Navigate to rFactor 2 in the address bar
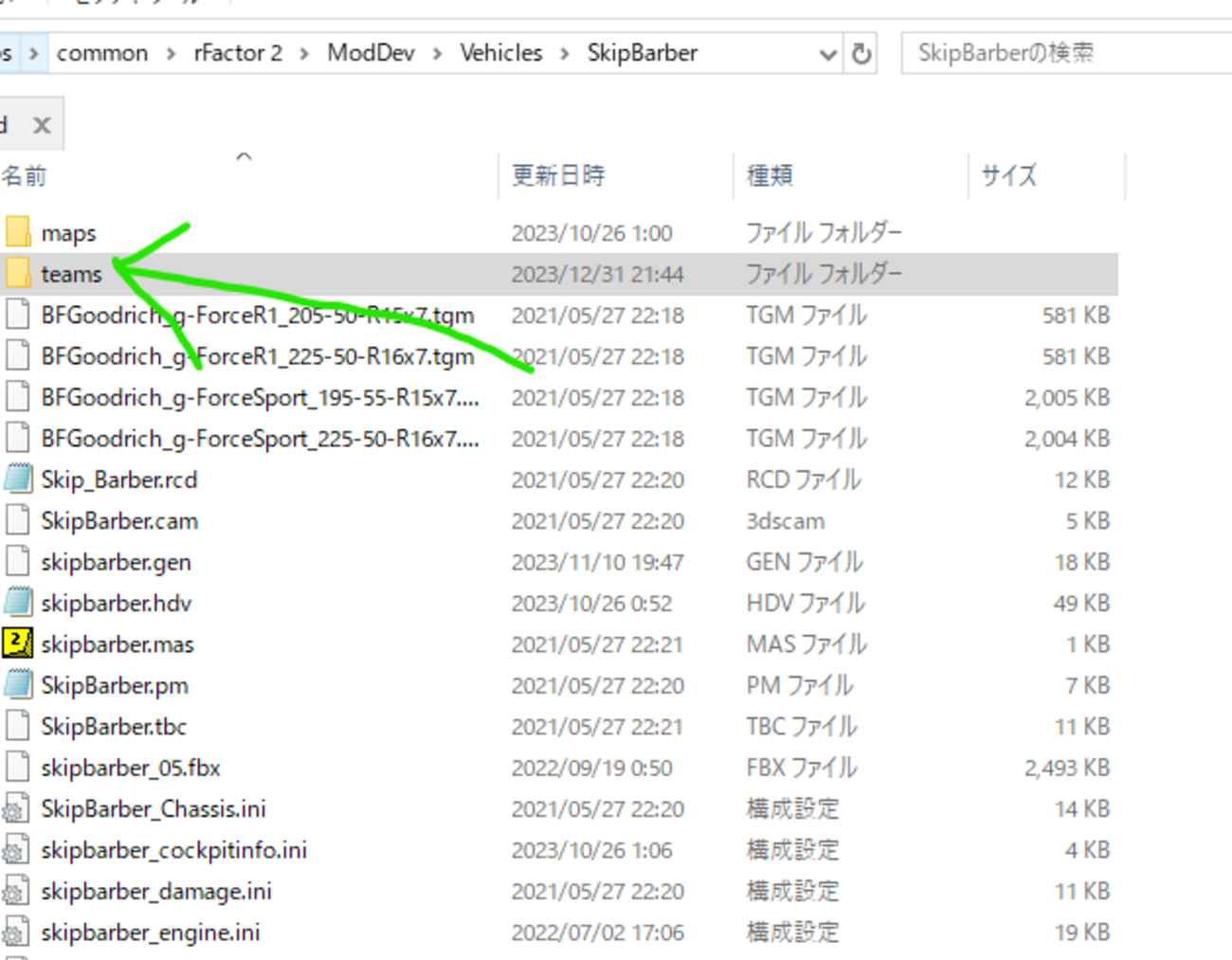The height and width of the screenshot is (960, 1232). [x=238, y=53]
